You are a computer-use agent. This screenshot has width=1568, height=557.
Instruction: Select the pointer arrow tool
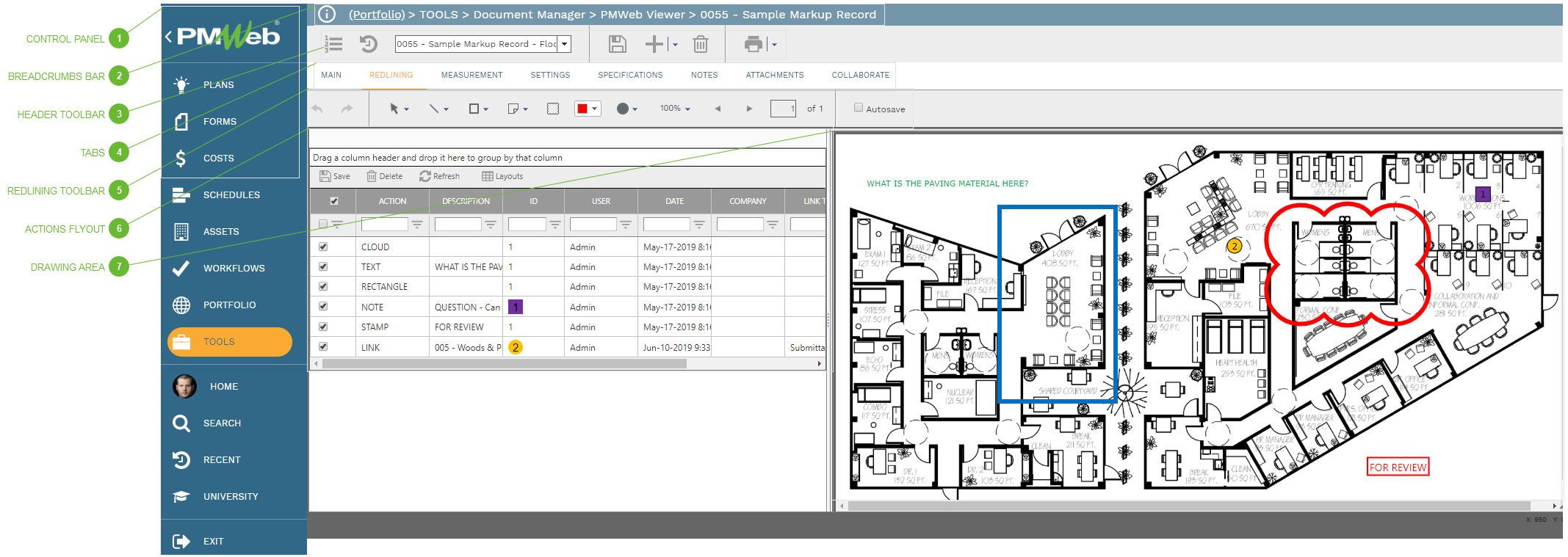(394, 109)
